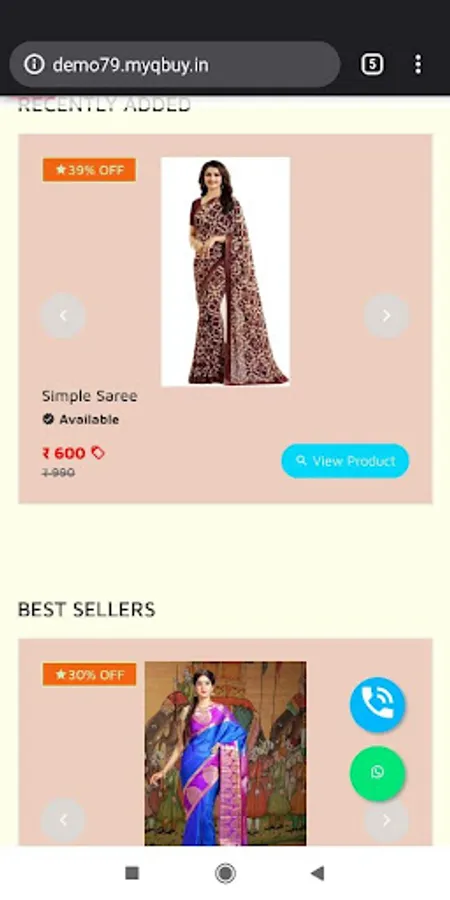Show previous item in Recently Added carousel
450x900 pixels.
click(63, 316)
